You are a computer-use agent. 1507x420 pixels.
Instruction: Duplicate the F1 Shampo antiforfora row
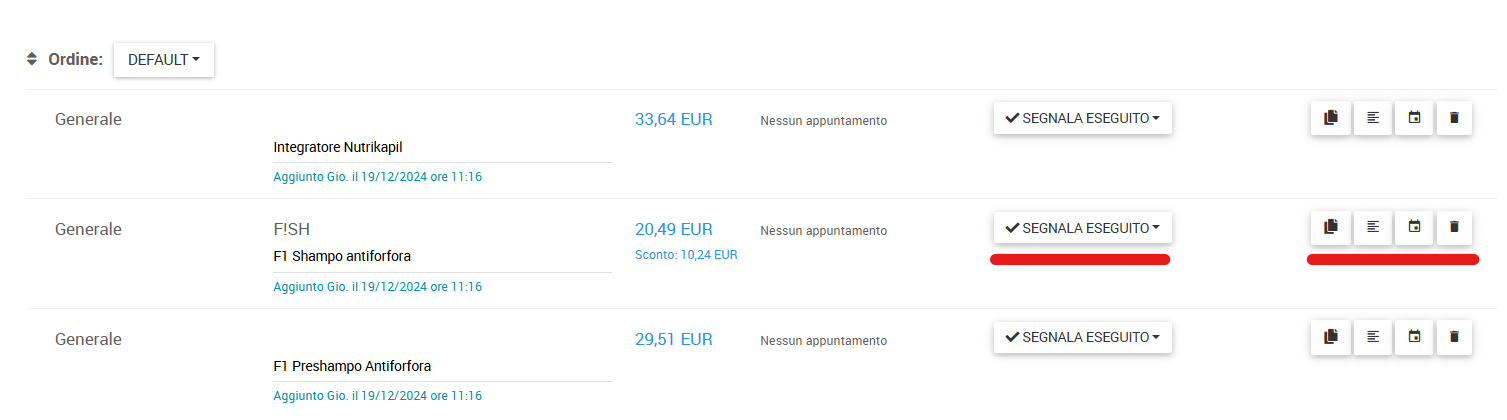1330,228
